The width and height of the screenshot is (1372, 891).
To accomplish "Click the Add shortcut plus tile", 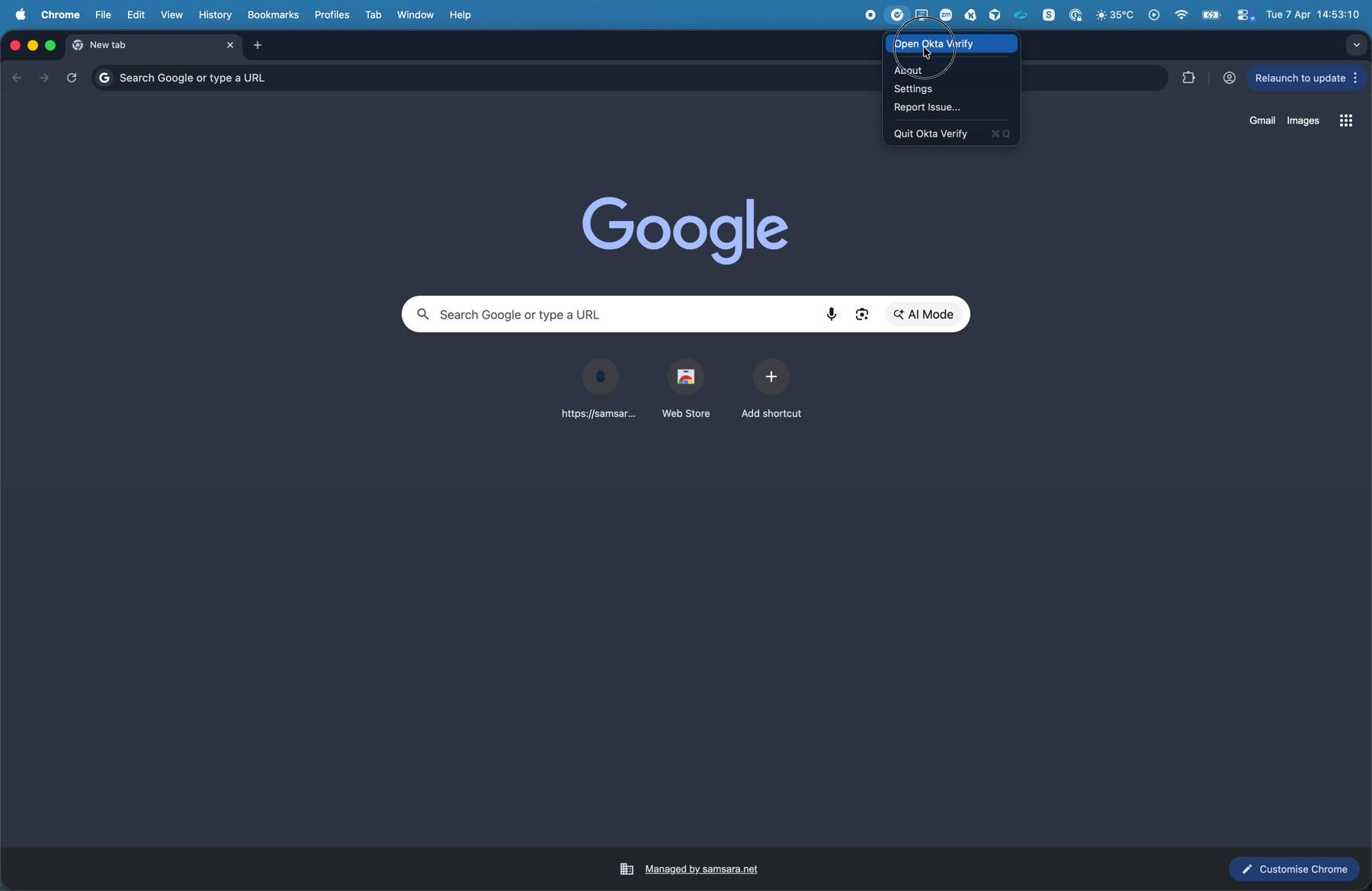I will pos(771,377).
